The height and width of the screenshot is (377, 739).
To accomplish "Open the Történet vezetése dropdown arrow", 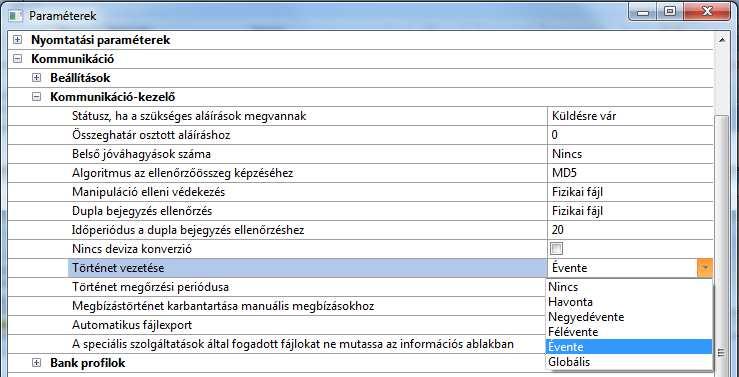I will coord(705,268).
